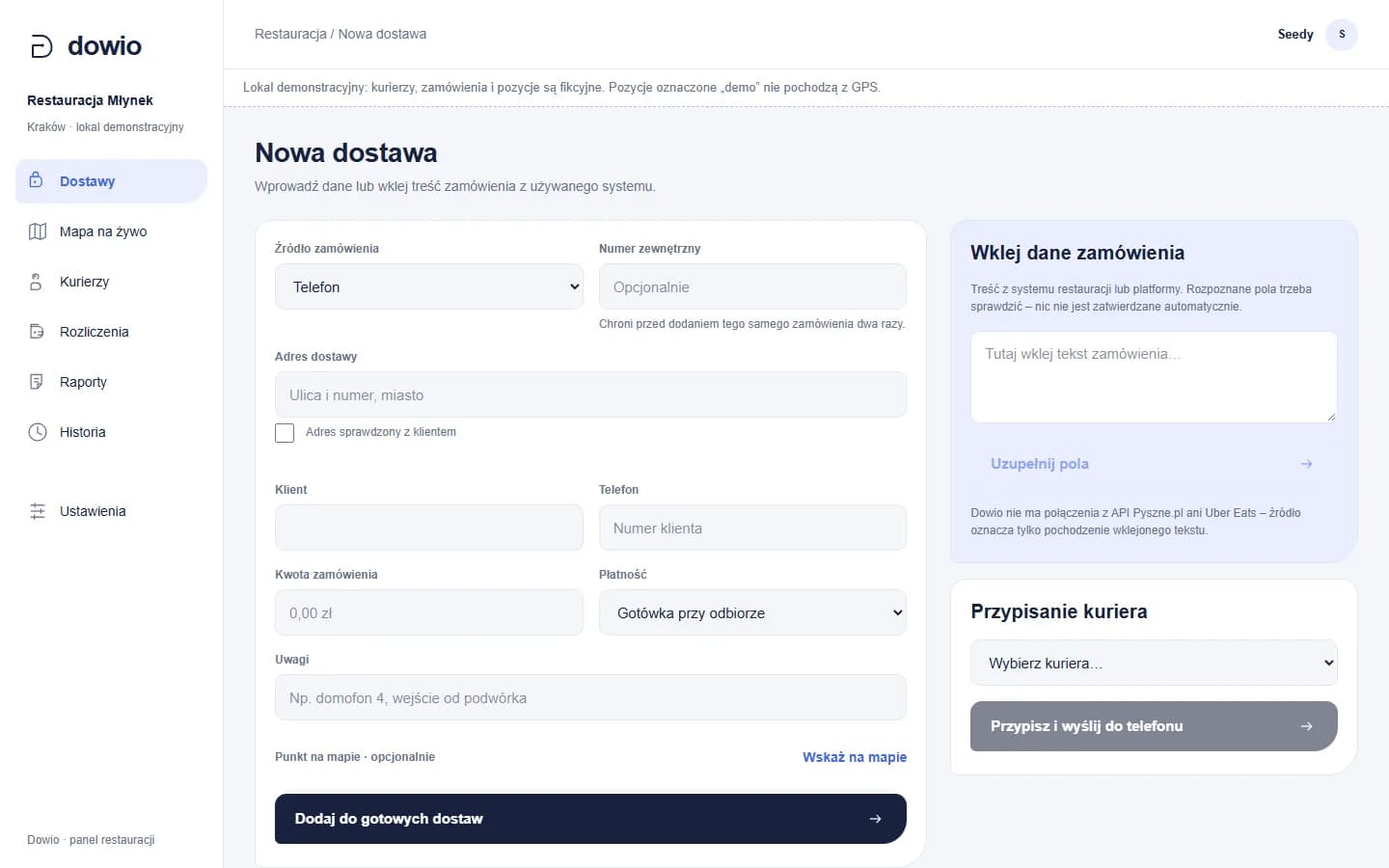
Task: Focus the Kwota zamówienia field
Action: [x=429, y=612]
